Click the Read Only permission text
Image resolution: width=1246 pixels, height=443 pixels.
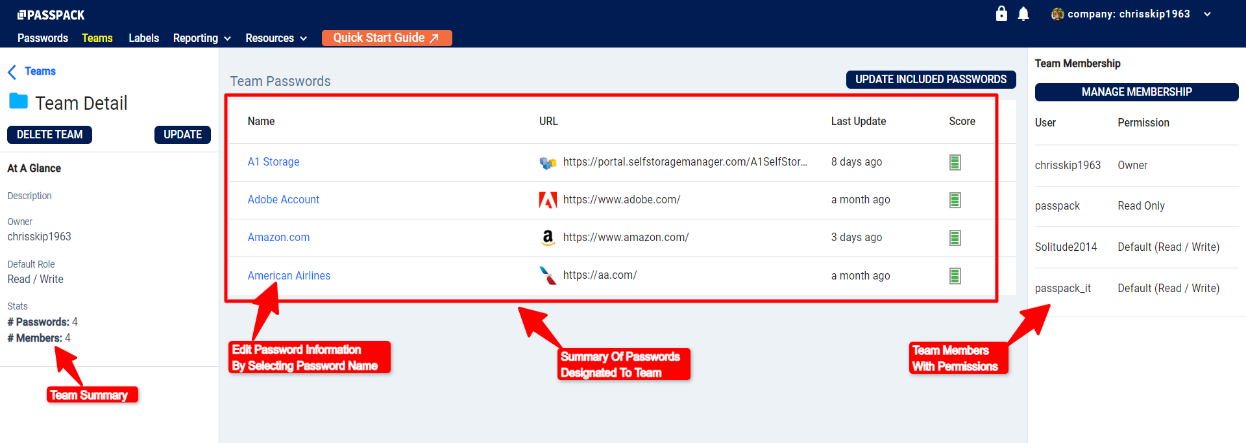coord(1141,206)
